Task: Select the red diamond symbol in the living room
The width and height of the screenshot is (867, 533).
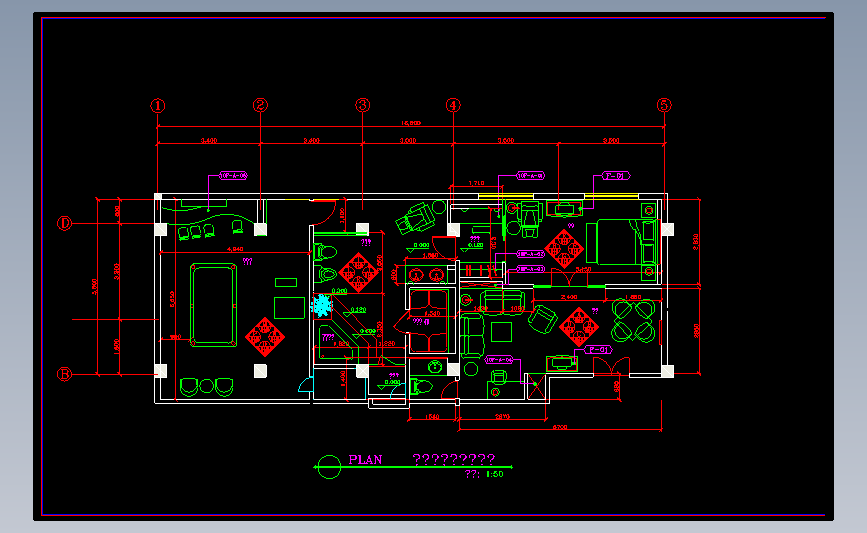Action: [x=579, y=327]
